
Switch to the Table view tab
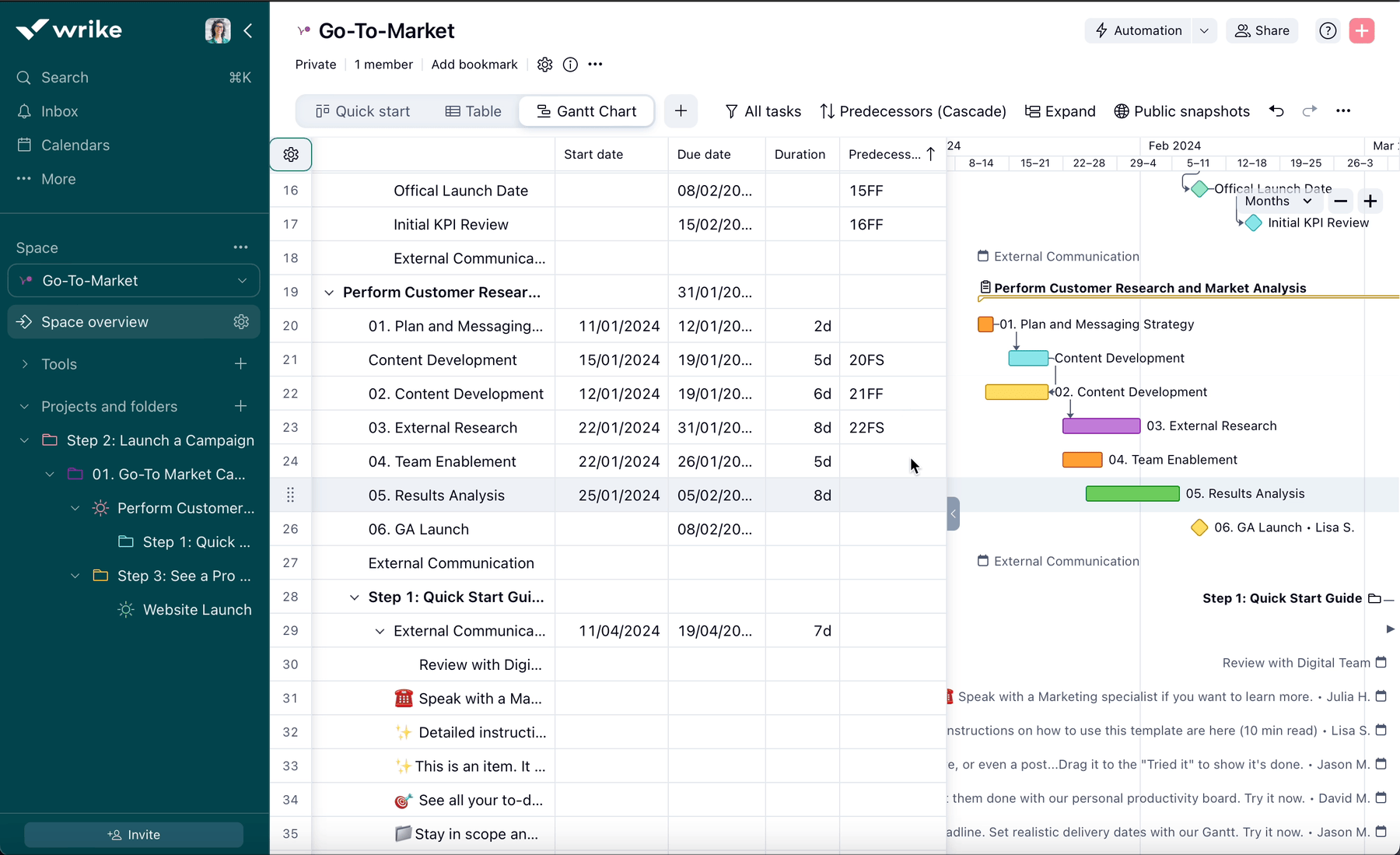[473, 111]
